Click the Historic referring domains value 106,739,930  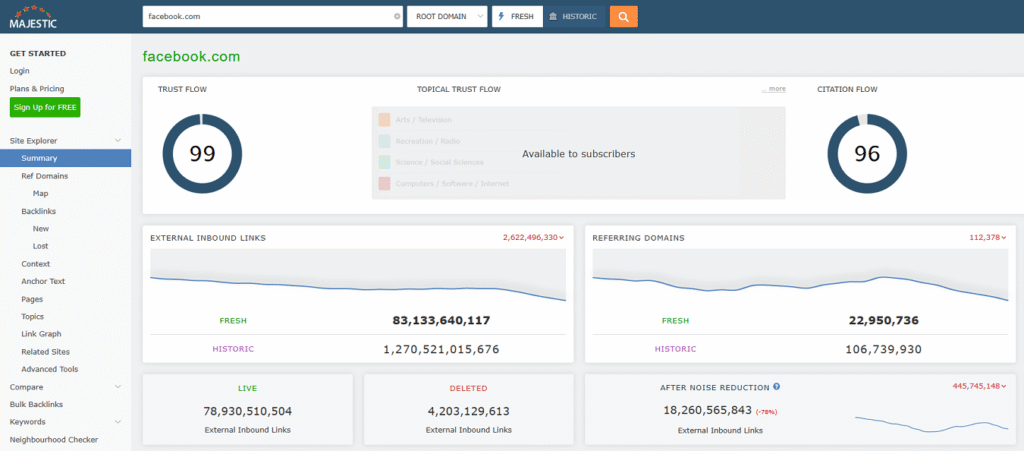[x=884, y=349]
